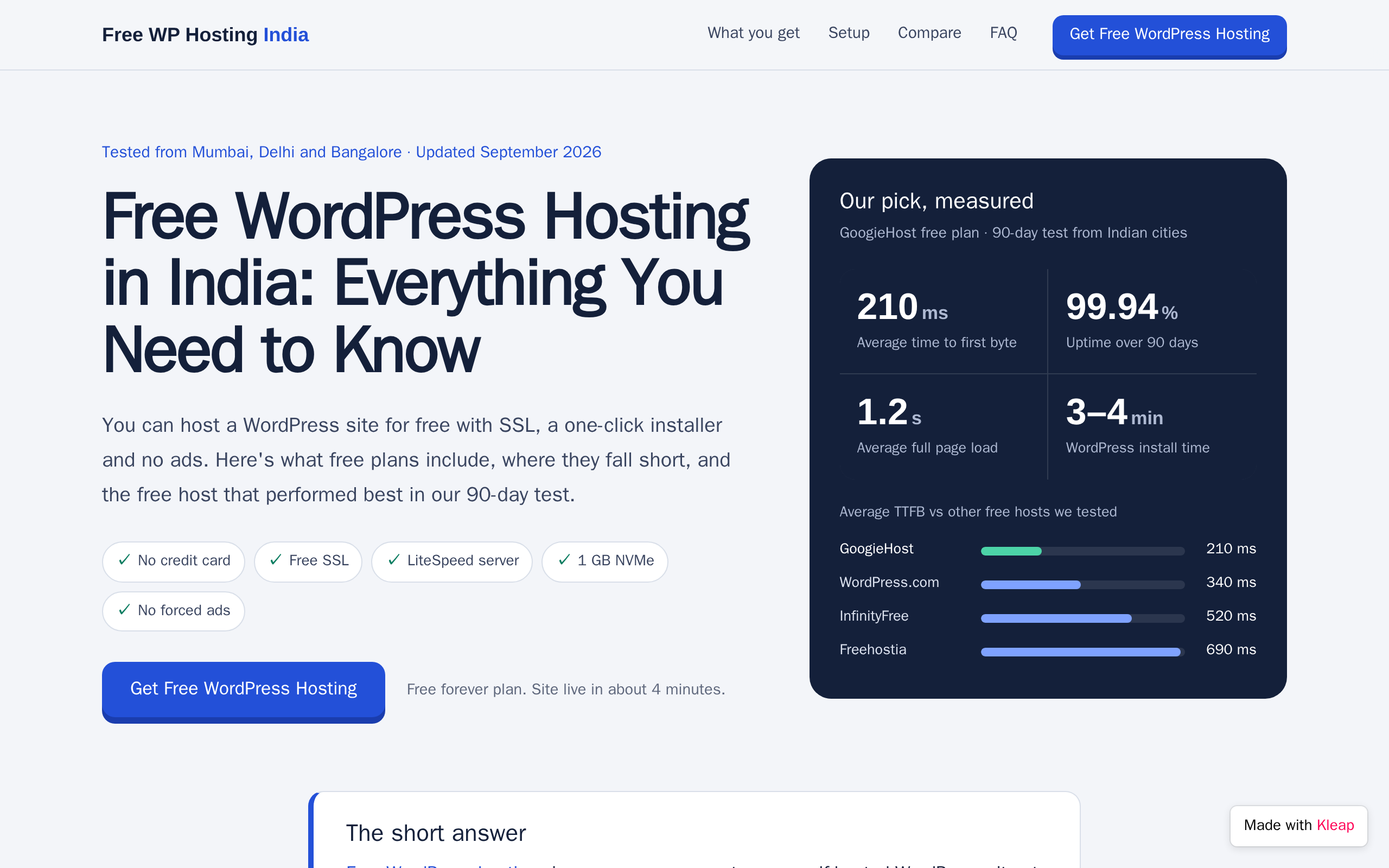Select the 1 GB NVMe pill label
Image resolution: width=1389 pixels, height=868 pixels.
click(616, 560)
